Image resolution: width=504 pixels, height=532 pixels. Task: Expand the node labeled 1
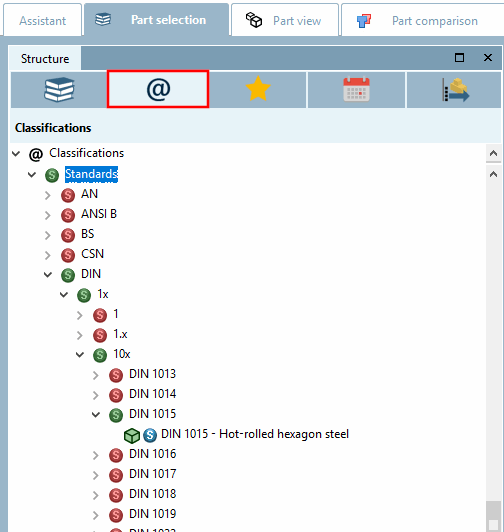click(x=80, y=316)
